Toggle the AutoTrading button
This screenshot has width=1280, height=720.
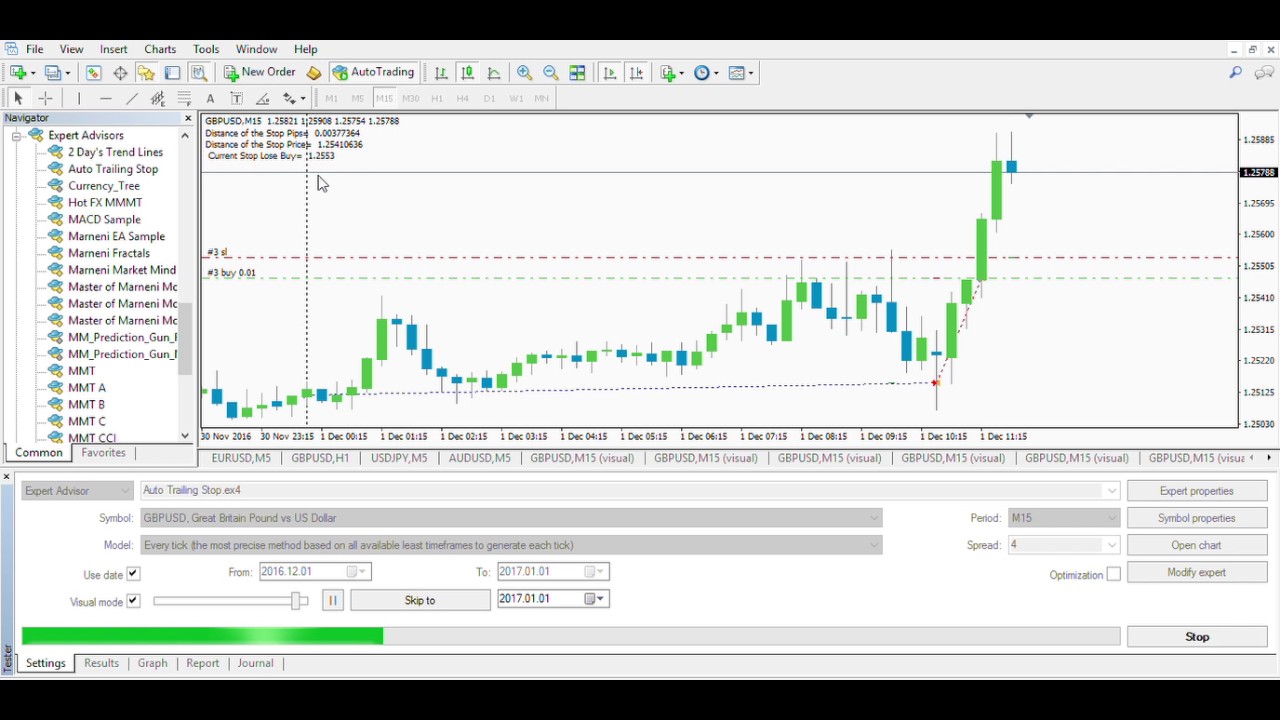point(373,72)
